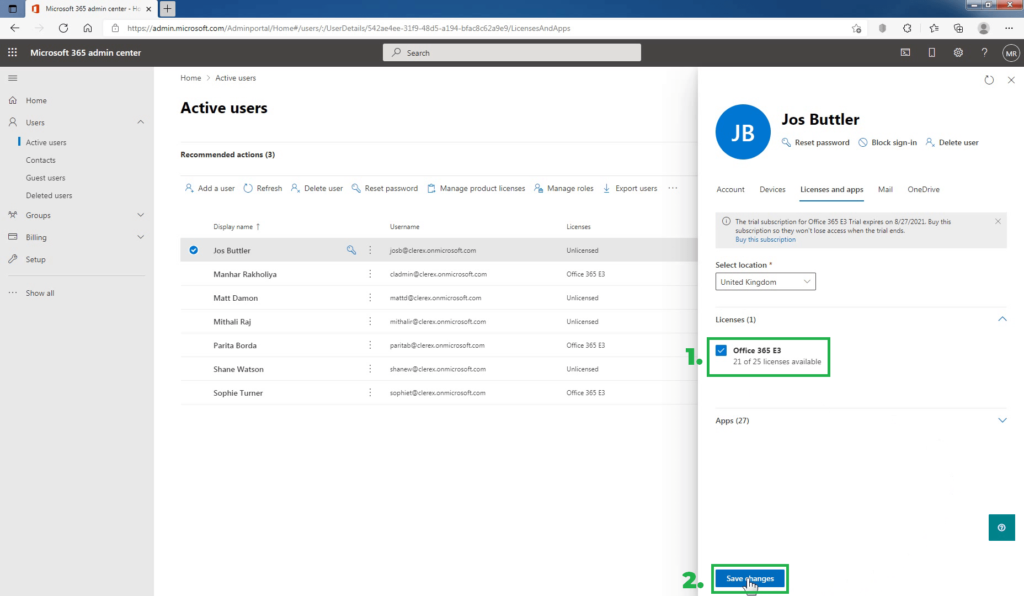The width and height of the screenshot is (1024, 596).
Task: Click the Cloud Shell icon in the header
Action: (905, 52)
